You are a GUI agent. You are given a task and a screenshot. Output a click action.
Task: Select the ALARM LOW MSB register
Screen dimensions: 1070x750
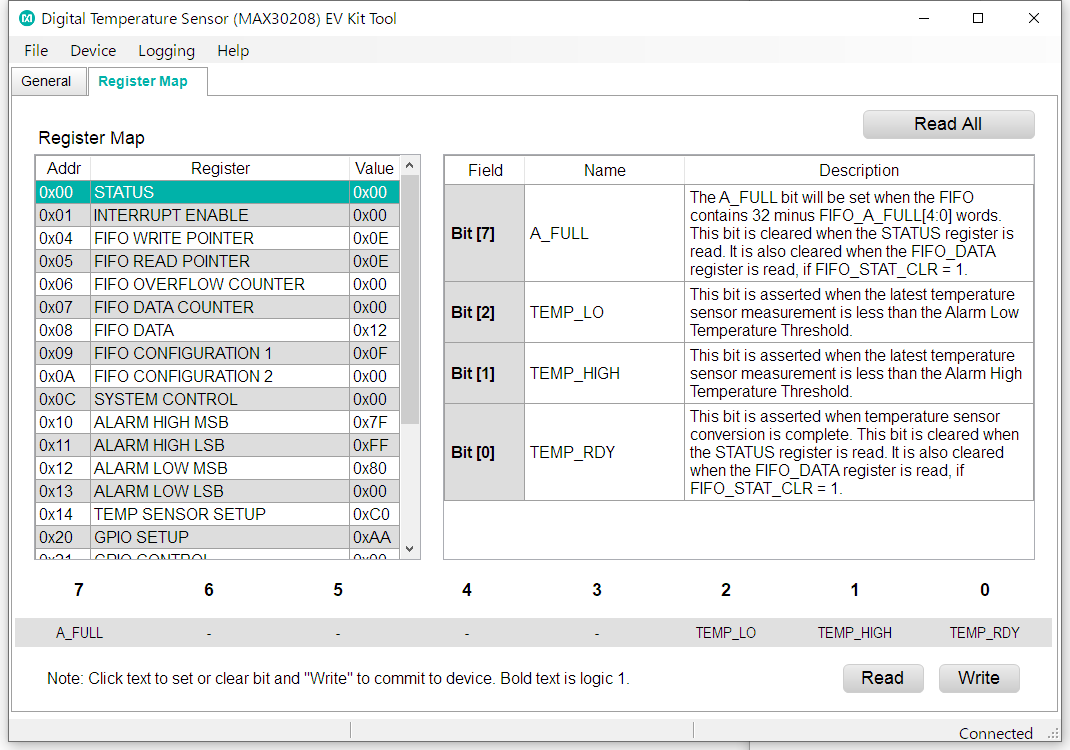coord(217,469)
